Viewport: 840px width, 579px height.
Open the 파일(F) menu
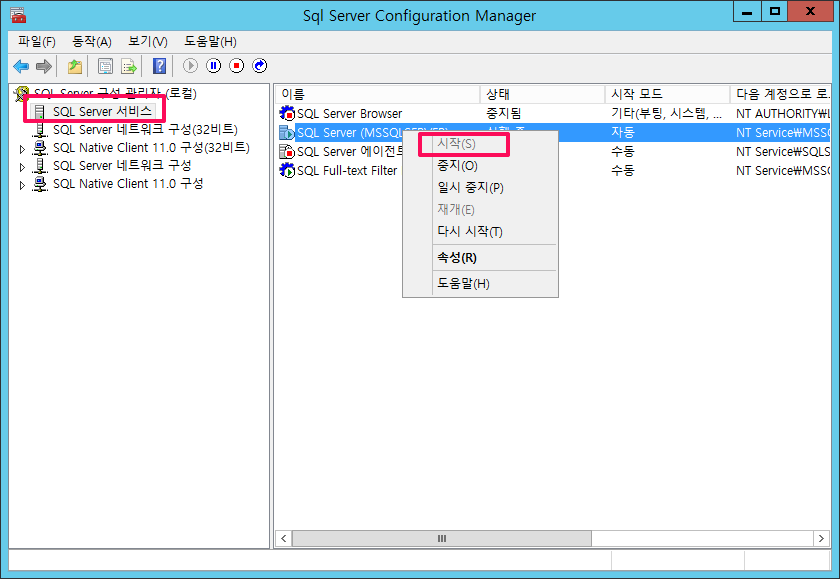click(x=36, y=41)
